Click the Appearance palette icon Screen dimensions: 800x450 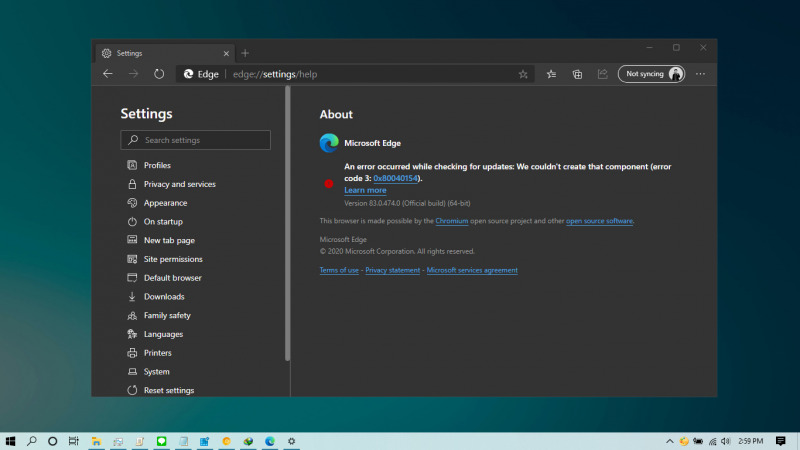tap(132, 203)
